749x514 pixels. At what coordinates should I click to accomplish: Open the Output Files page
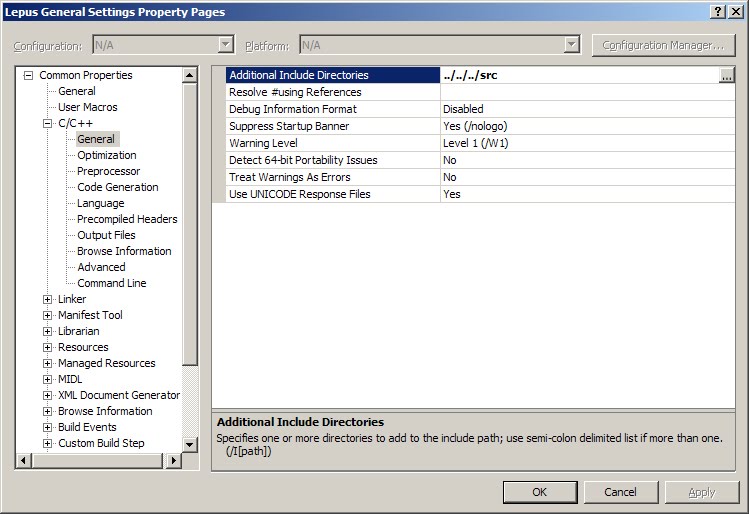tap(106, 235)
